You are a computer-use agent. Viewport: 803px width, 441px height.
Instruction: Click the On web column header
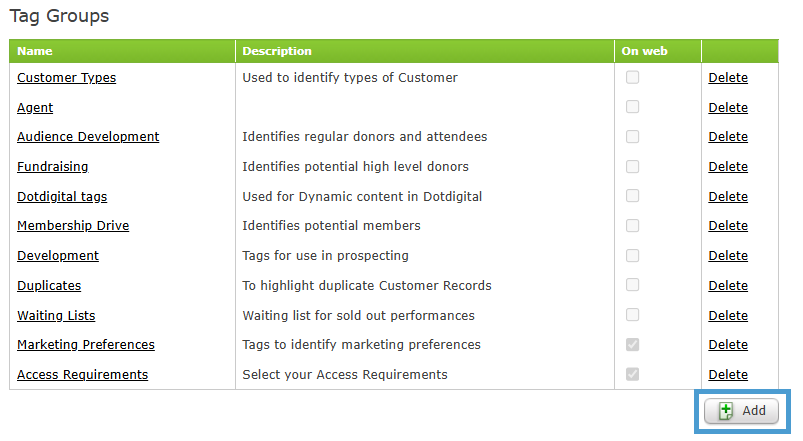[644, 51]
